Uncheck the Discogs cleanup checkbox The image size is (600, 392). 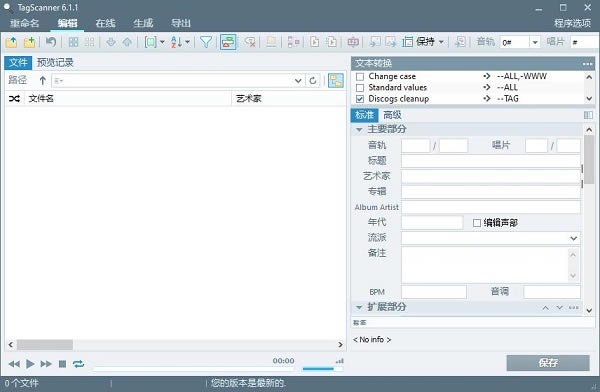click(360, 99)
